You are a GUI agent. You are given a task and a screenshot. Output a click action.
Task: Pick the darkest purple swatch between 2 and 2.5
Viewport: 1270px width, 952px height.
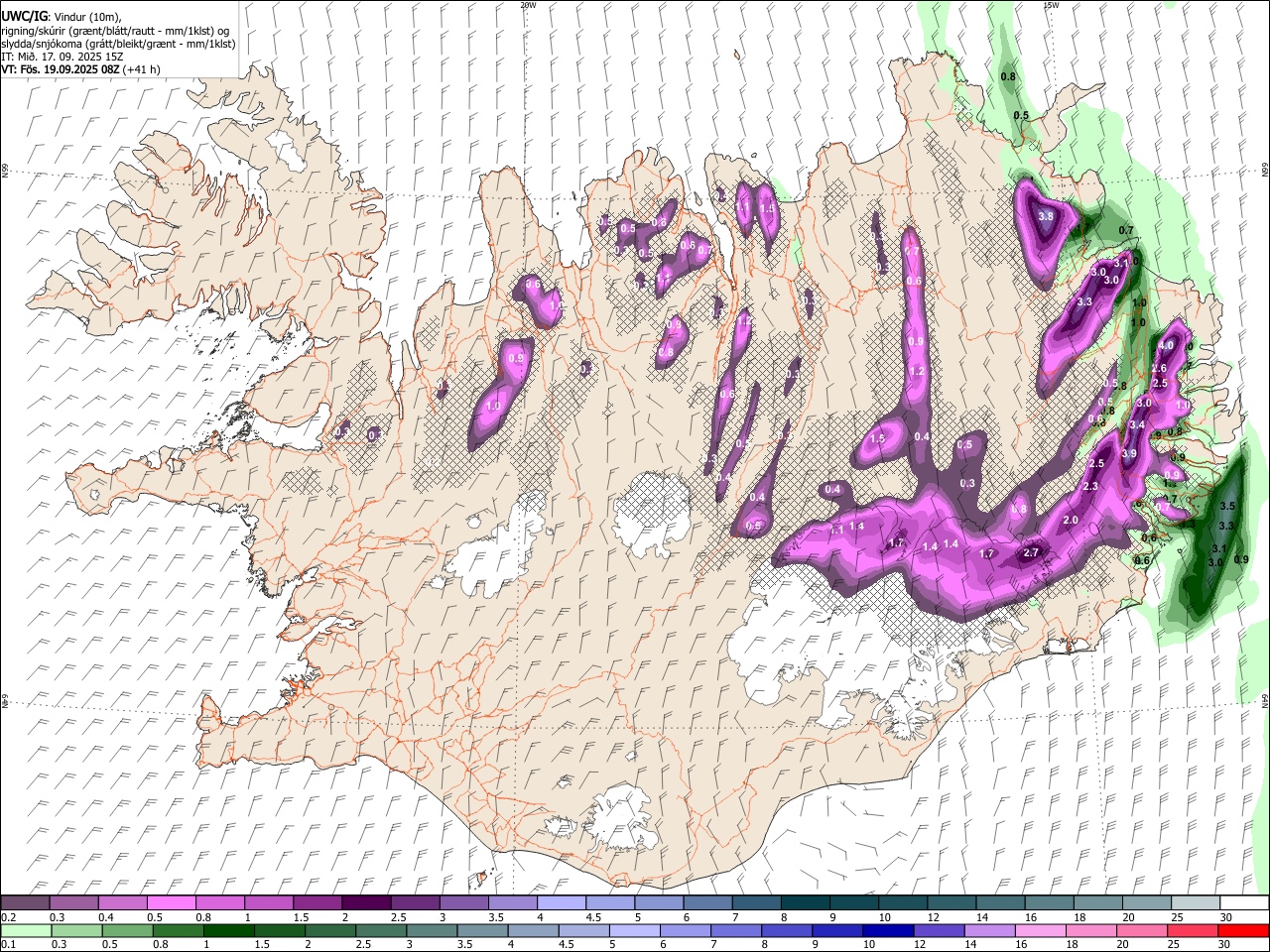pyautogui.click(x=365, y=902)
